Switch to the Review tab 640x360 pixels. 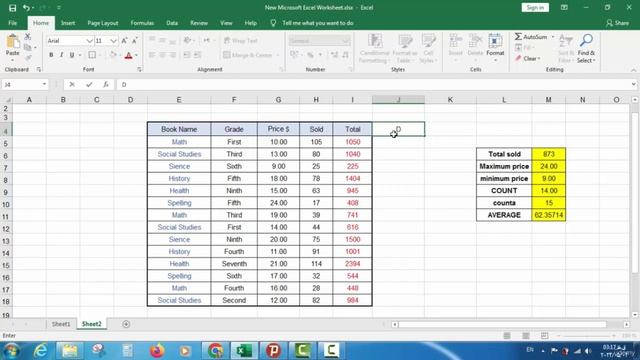(x=199, y=23)
